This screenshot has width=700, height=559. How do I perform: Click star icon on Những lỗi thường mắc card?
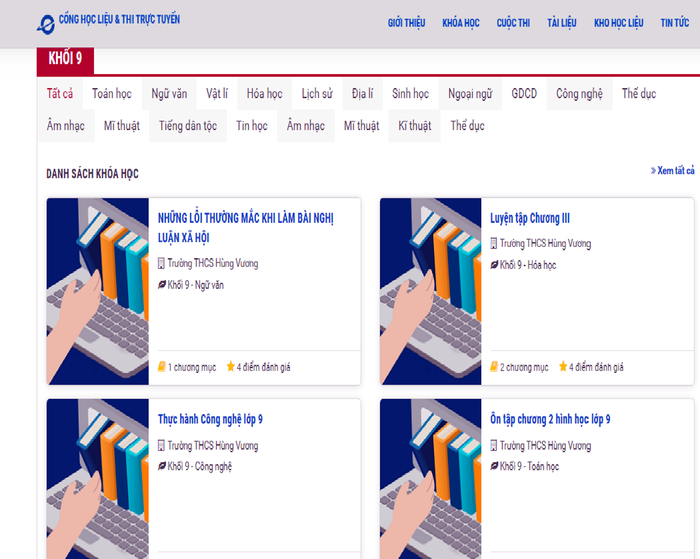point(231,367)
